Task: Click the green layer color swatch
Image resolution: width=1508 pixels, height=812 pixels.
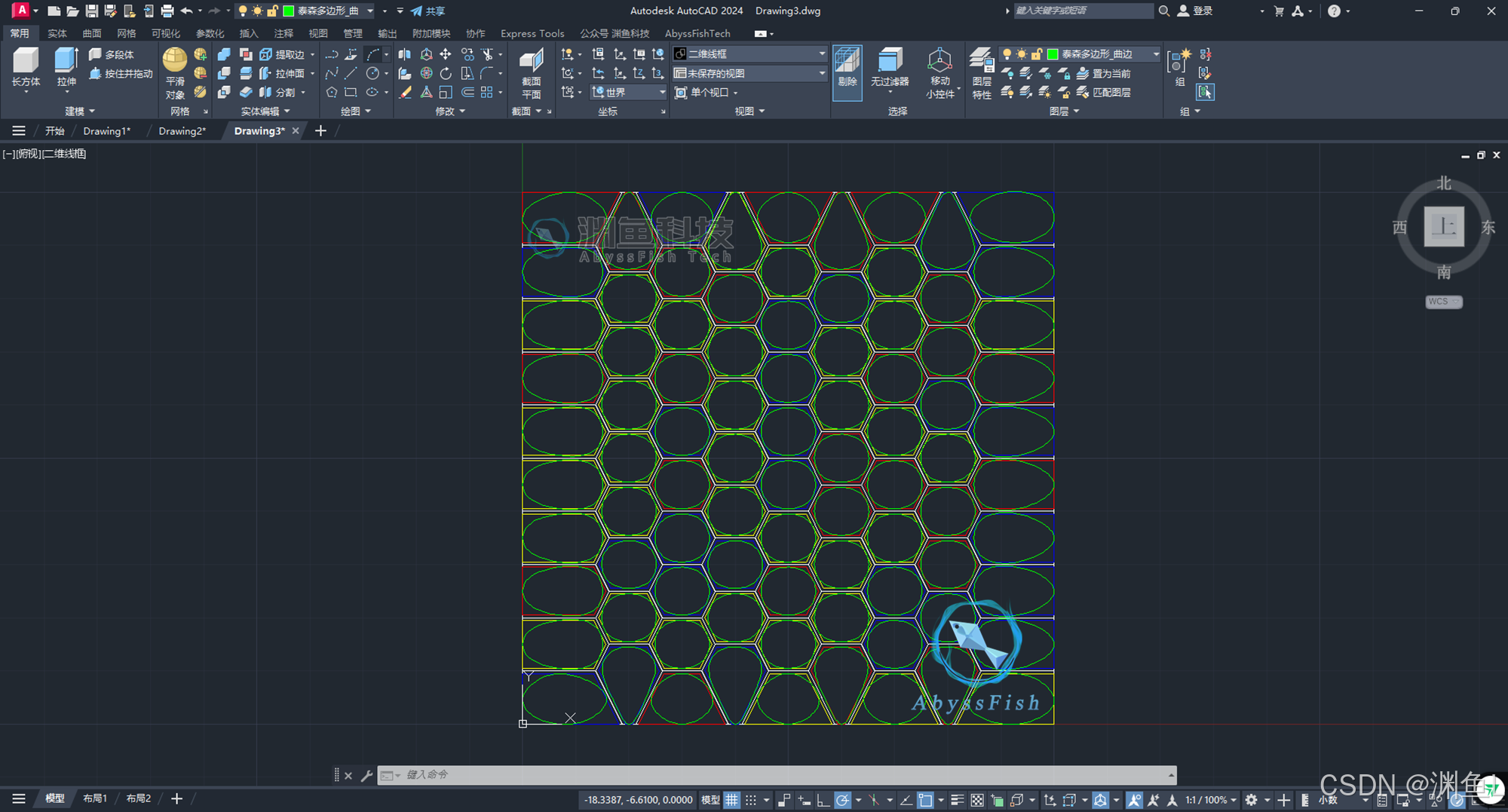Action: tap(1053, 54)
